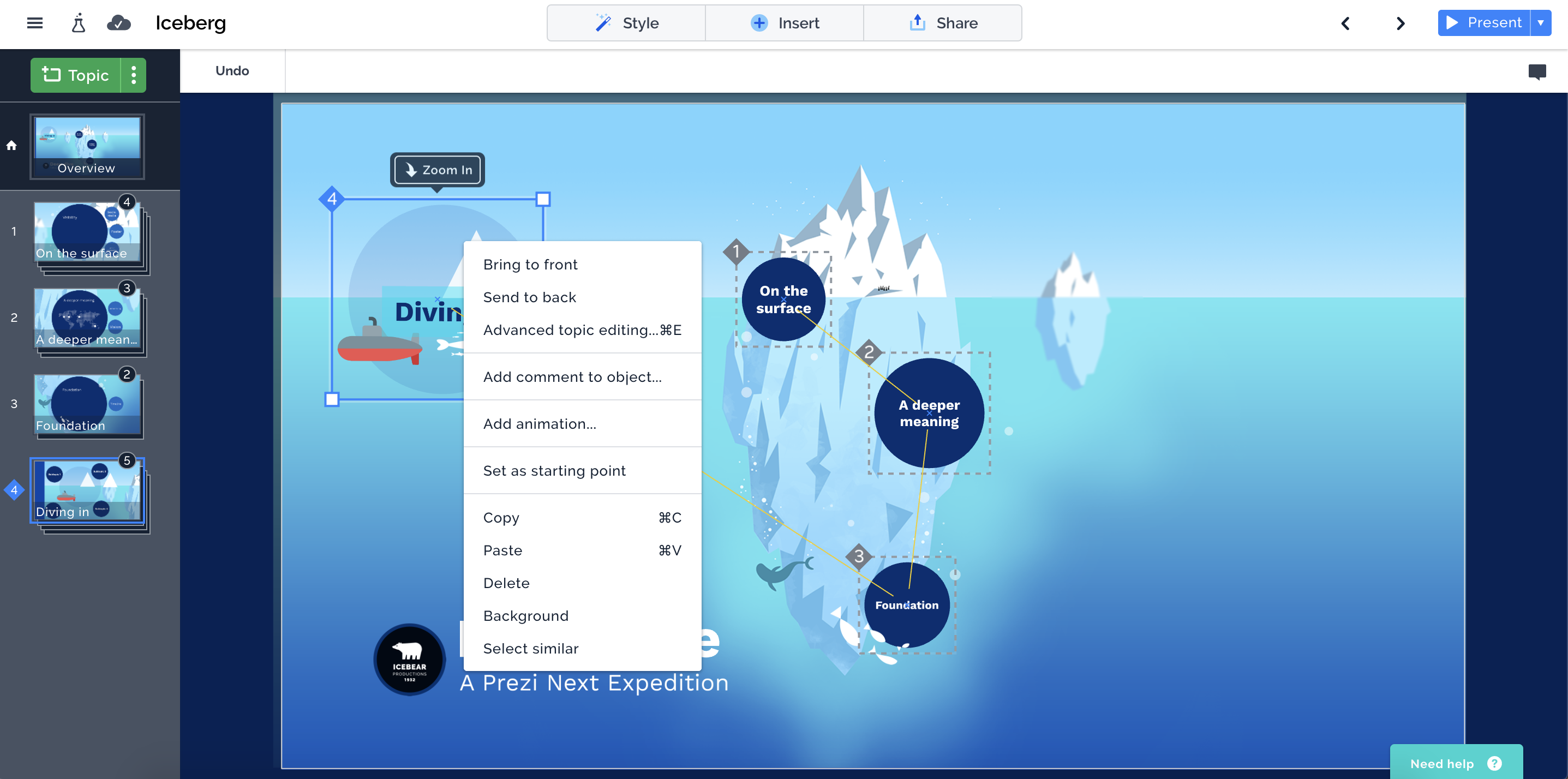
Task: Click the flask experiments icon
Action: (79, 23)
